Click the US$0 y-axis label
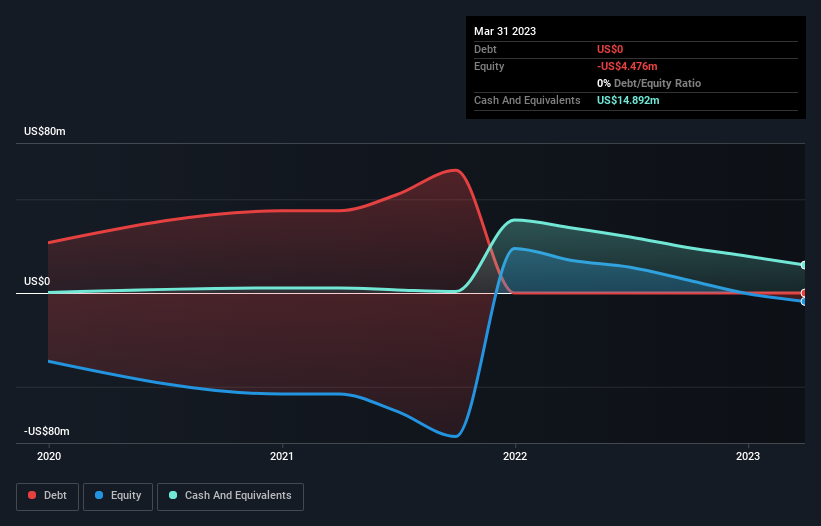This screenshot has height=526, width=821. tap(37, 282)
